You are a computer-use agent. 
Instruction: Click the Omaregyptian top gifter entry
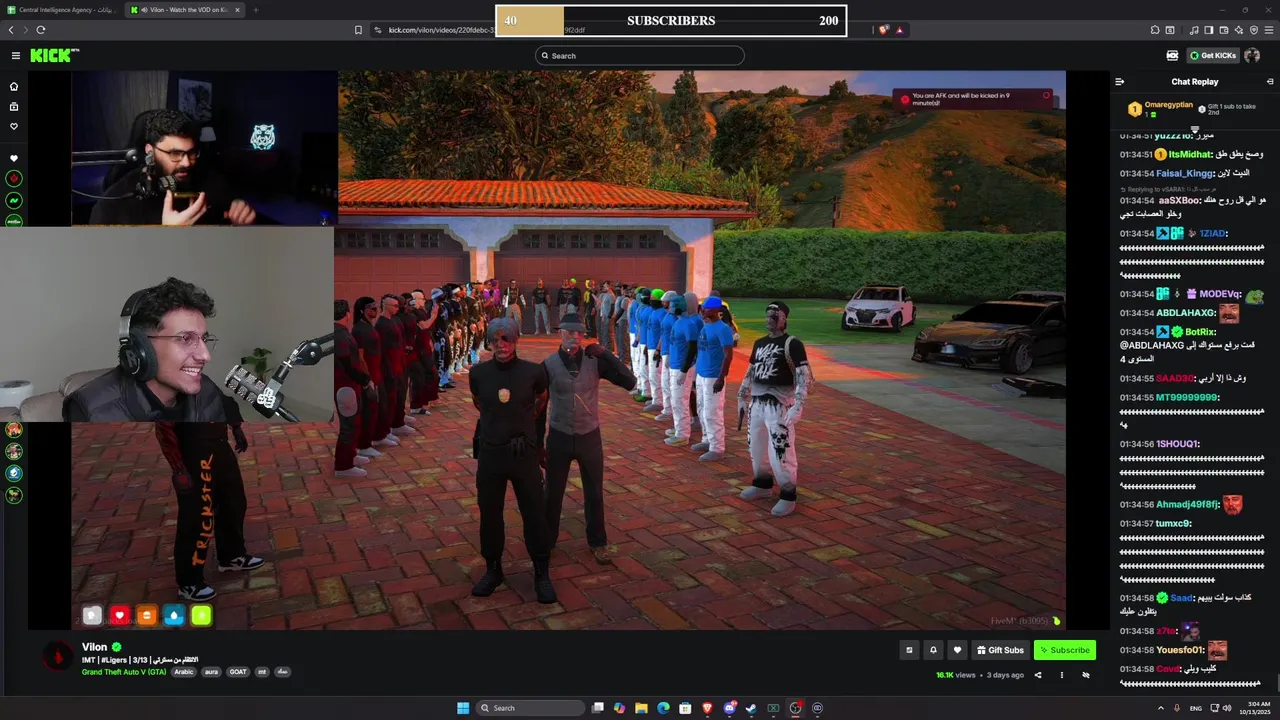[x=1160, y=108]
